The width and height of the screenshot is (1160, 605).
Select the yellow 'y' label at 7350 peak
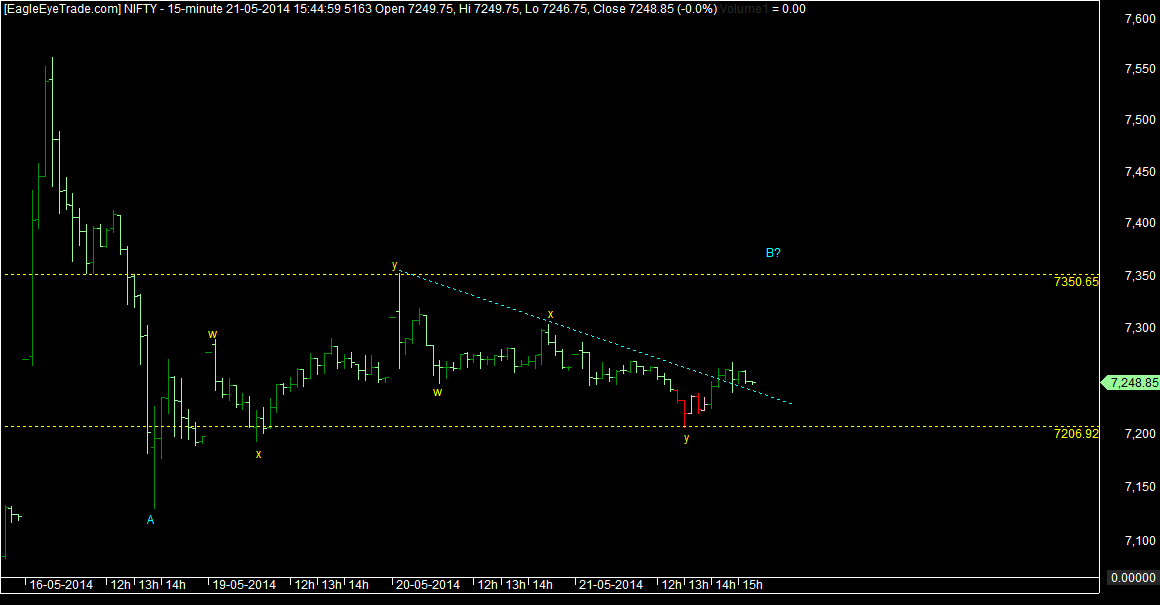394,265
